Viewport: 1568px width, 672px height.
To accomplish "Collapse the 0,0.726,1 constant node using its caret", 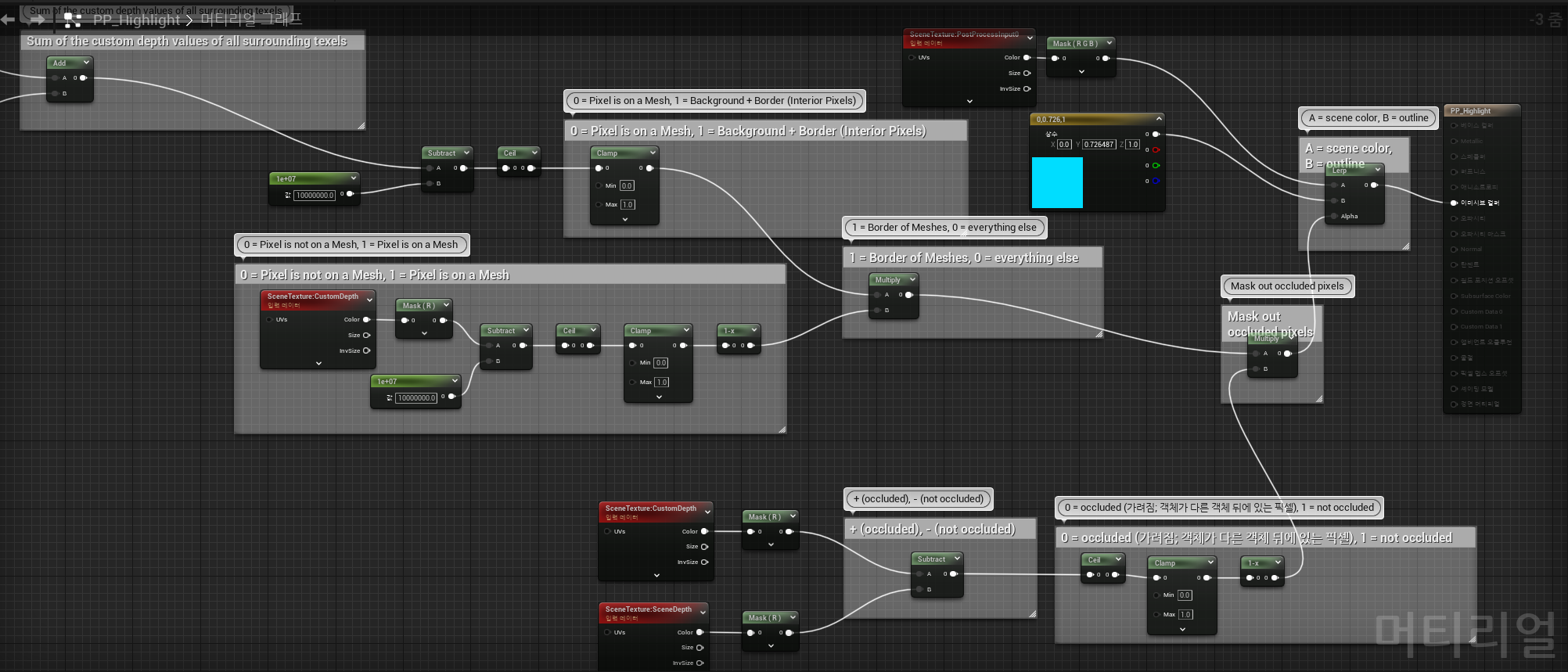I will pyautogui.click(x=1159, y=118).
